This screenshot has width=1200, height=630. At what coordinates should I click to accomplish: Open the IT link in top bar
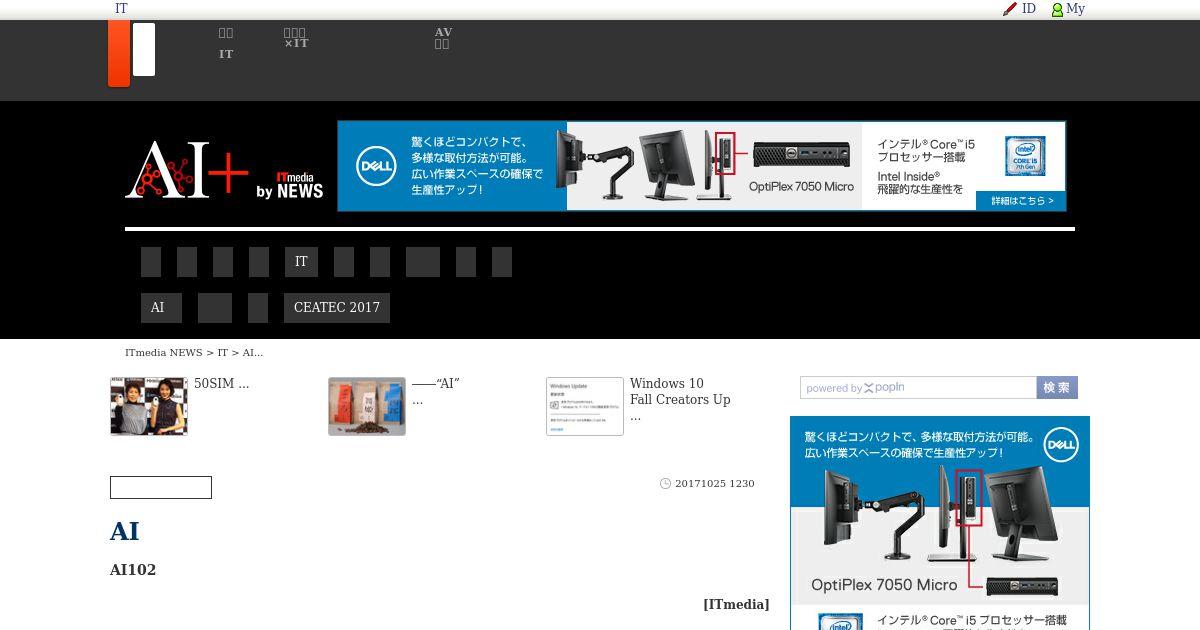tap(121, 9)
